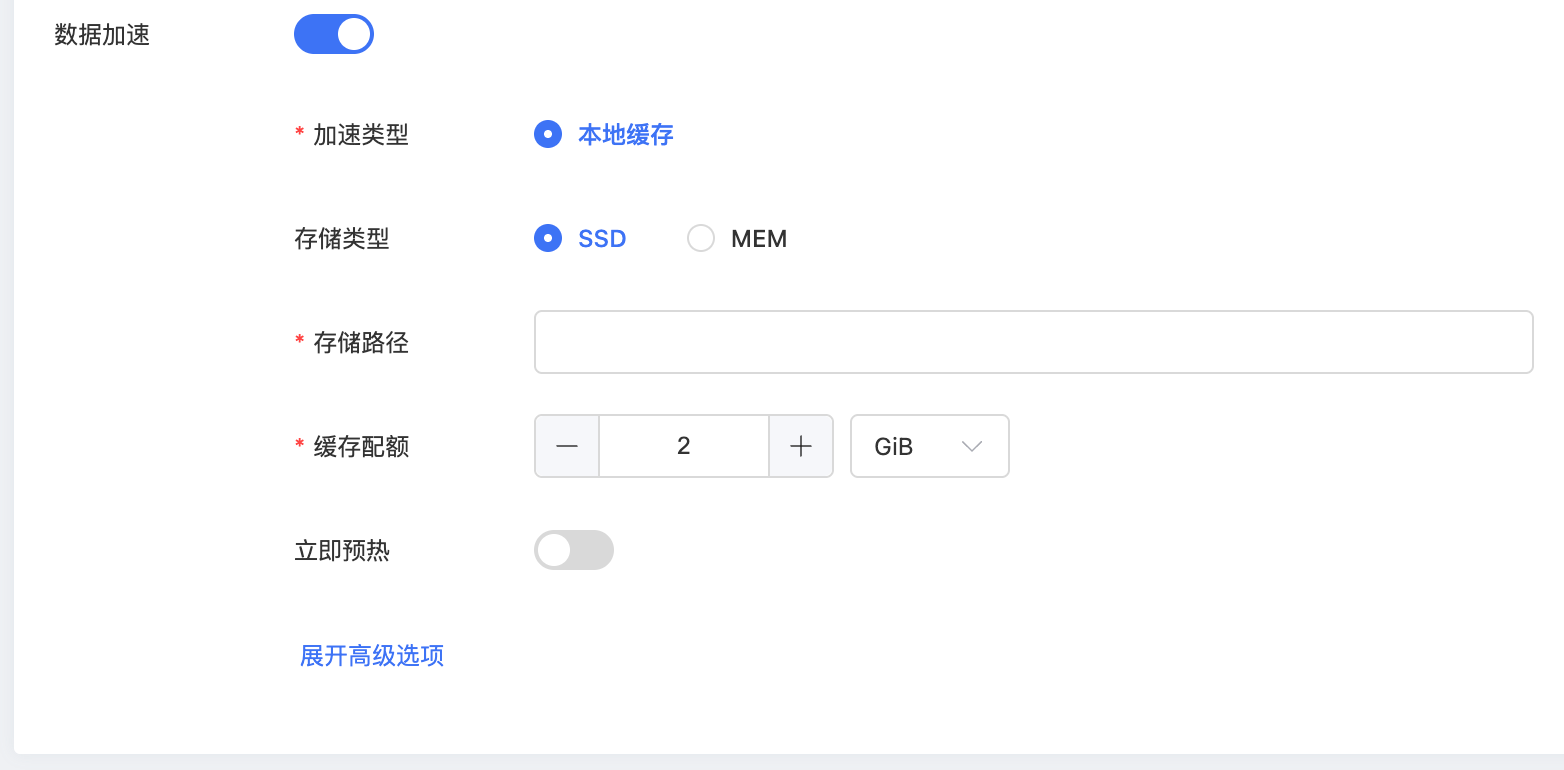
Task: Choose MEM as the storage type
Action: click(x=701, y=238)
